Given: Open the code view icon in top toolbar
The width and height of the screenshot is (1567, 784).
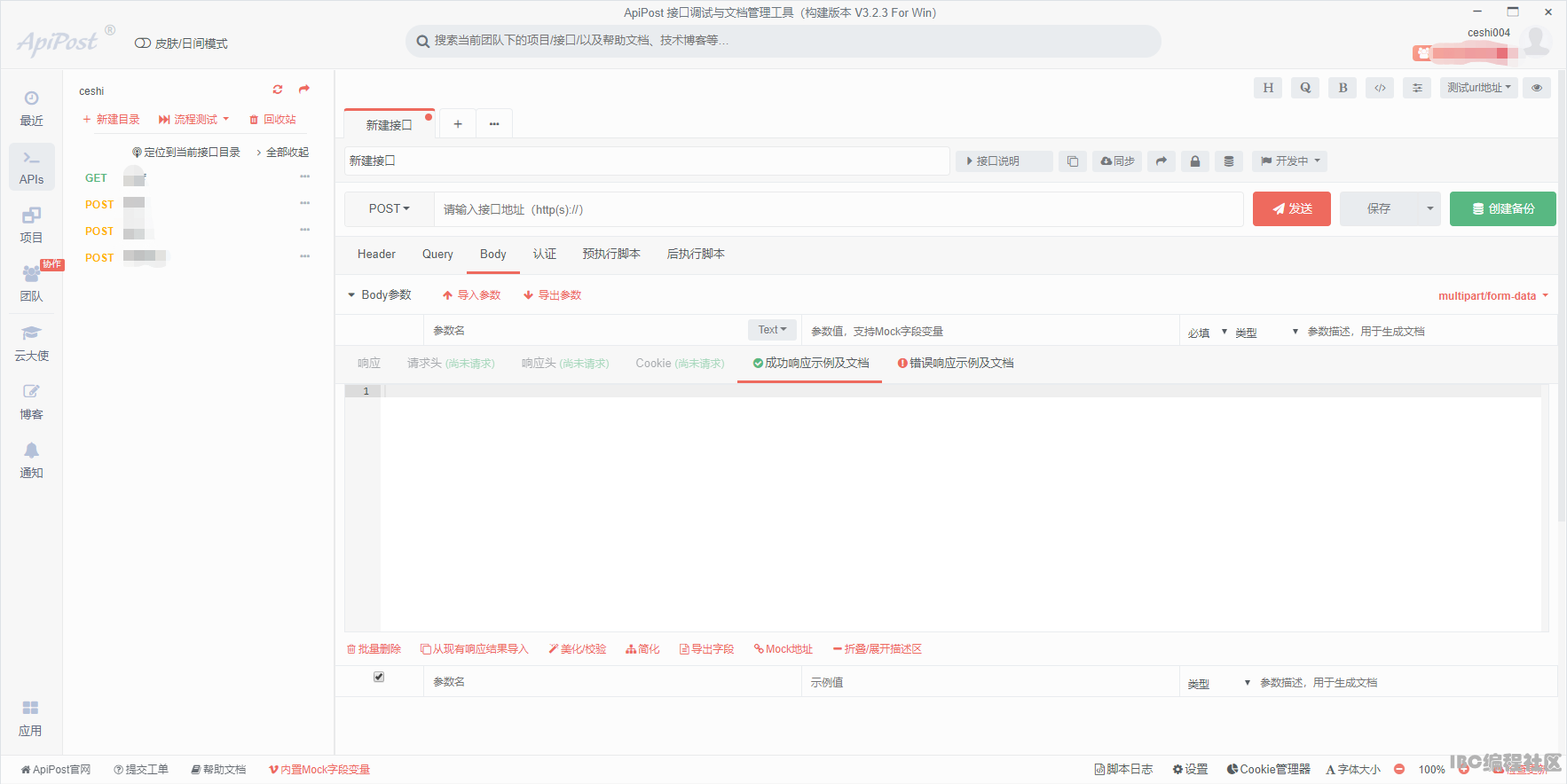Looking at the screenshot, I should 1380,88.
